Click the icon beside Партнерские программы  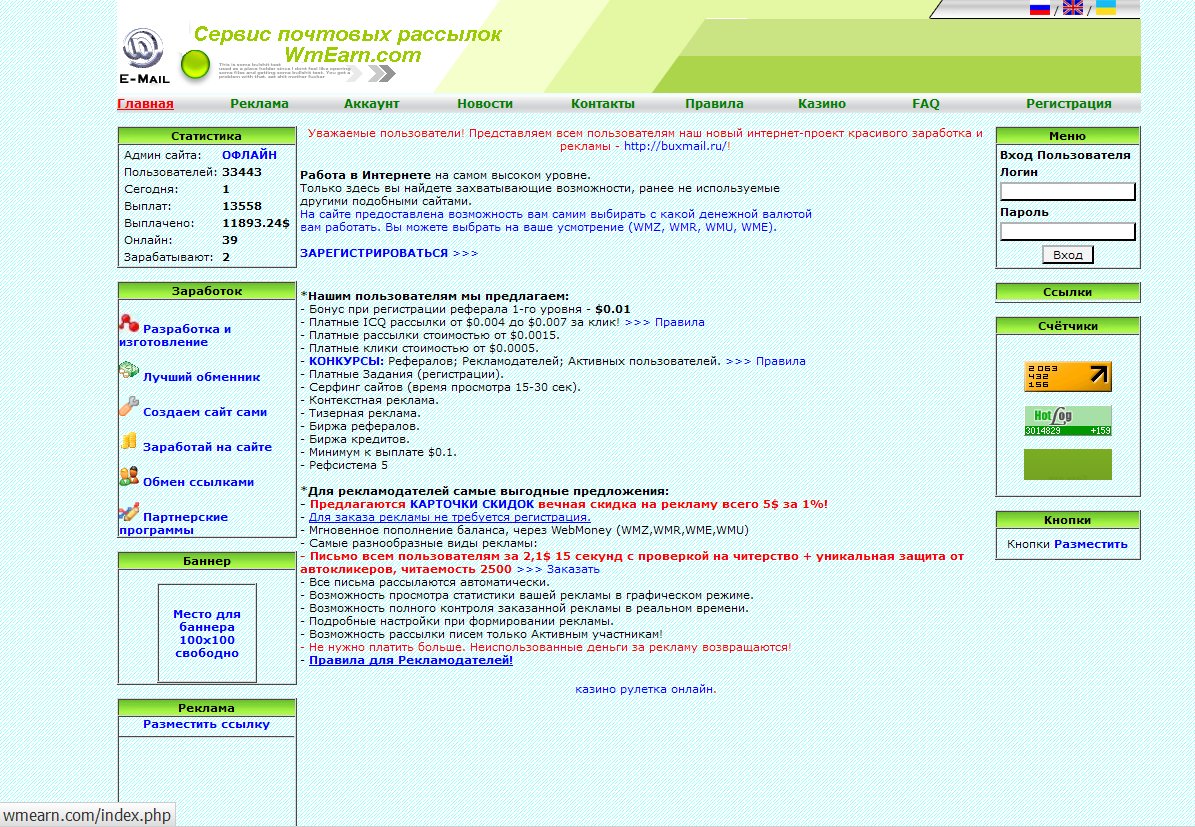pyautogui.click(x=129, y=511)
